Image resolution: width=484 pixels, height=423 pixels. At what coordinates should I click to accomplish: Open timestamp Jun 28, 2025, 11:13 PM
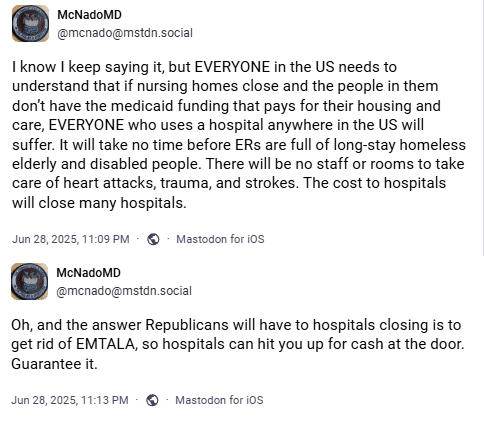(70, 400)
